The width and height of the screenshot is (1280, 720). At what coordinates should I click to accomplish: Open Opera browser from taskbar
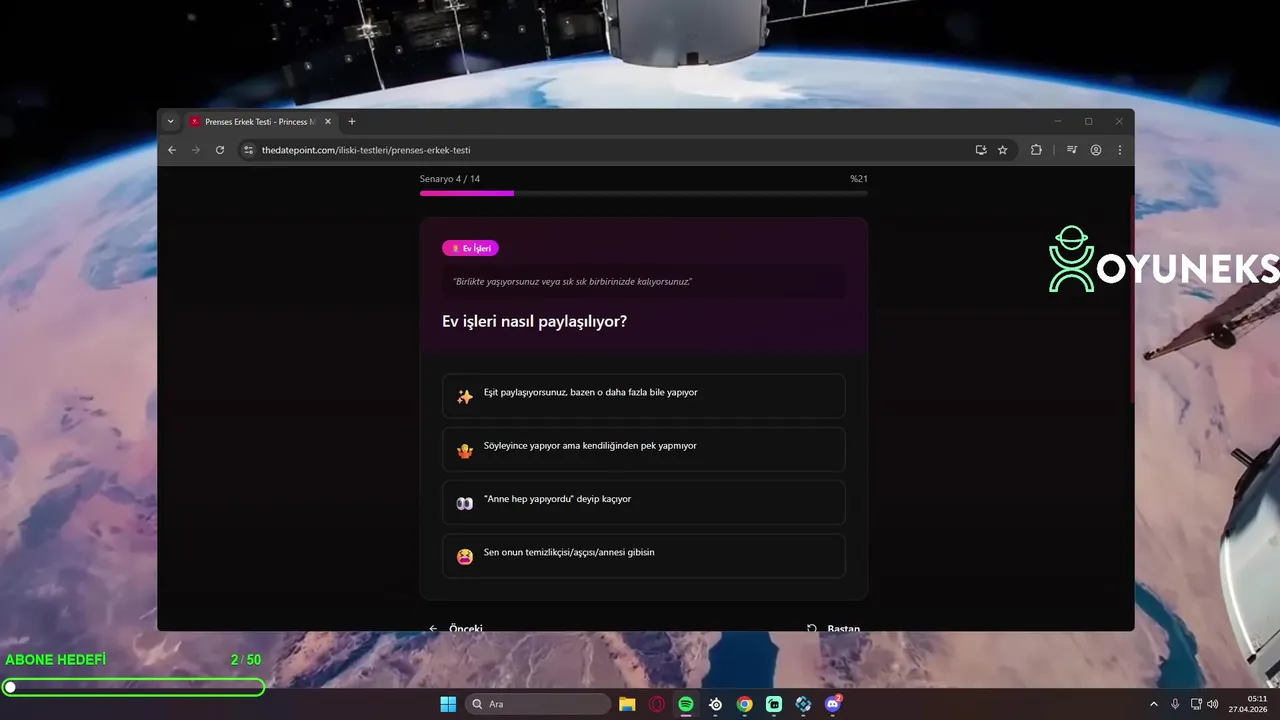pyautogui.click(x=657, y=704)
